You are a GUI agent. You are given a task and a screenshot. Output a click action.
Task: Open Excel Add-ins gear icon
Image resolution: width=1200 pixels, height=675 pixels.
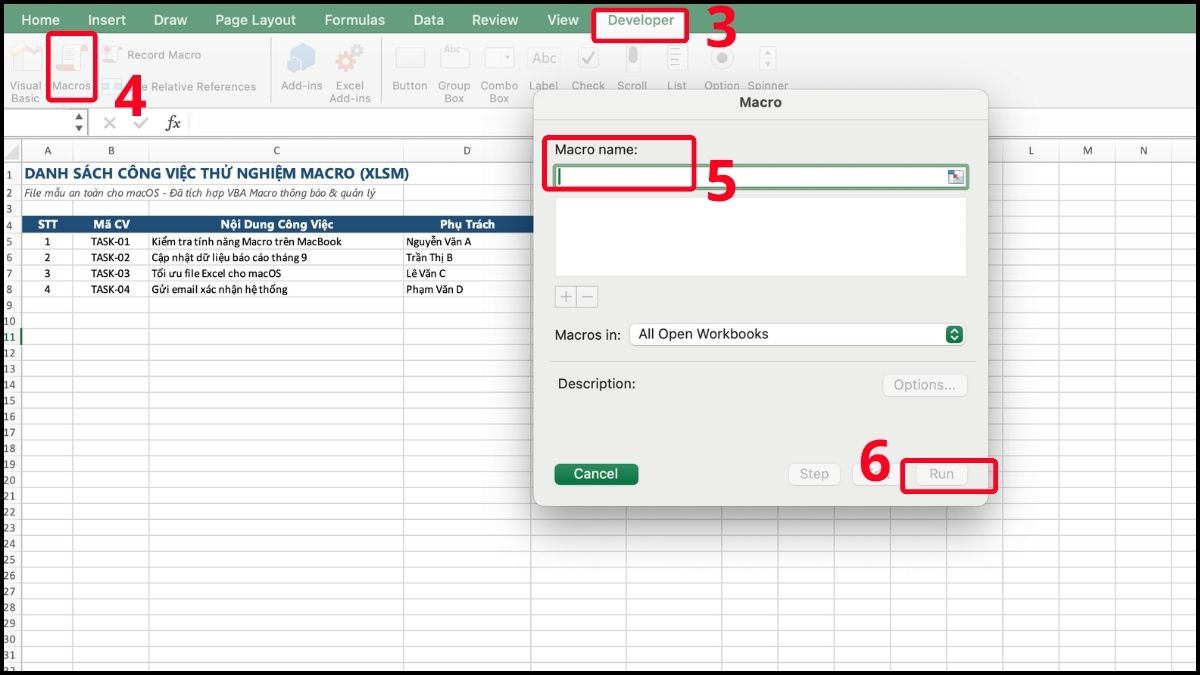(x=350, y=72)
